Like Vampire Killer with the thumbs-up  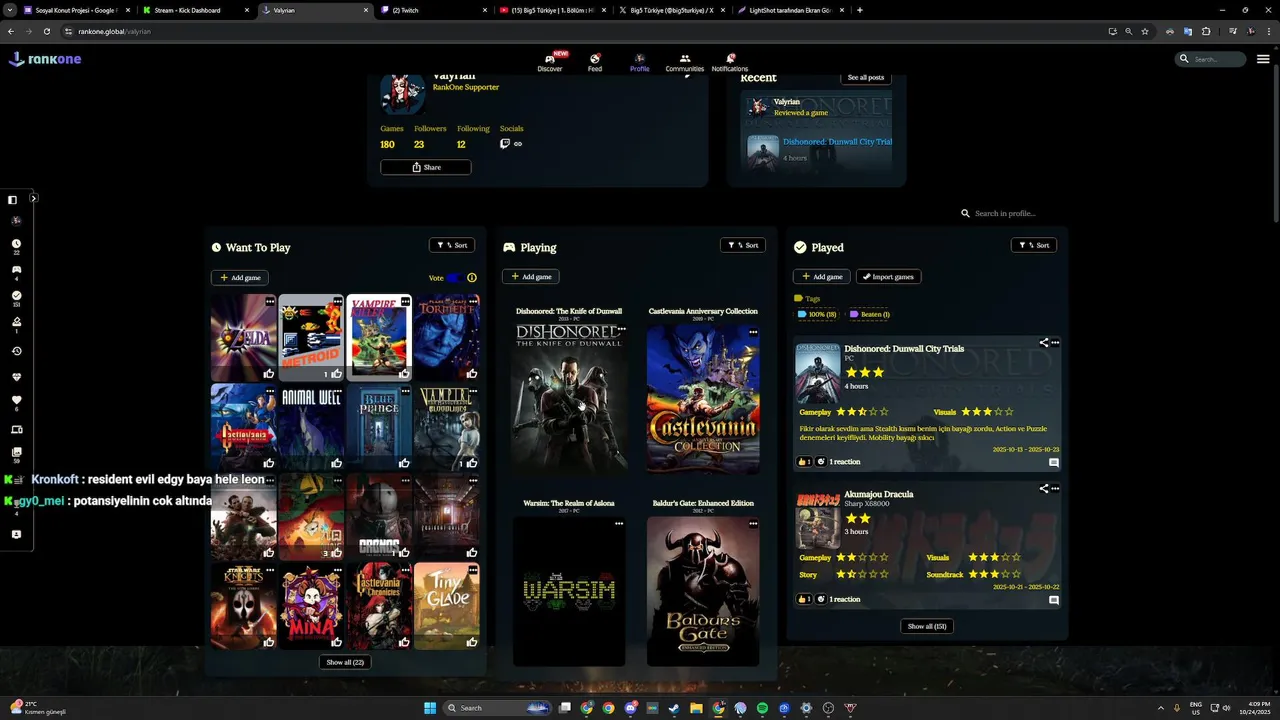coord(404,374)
